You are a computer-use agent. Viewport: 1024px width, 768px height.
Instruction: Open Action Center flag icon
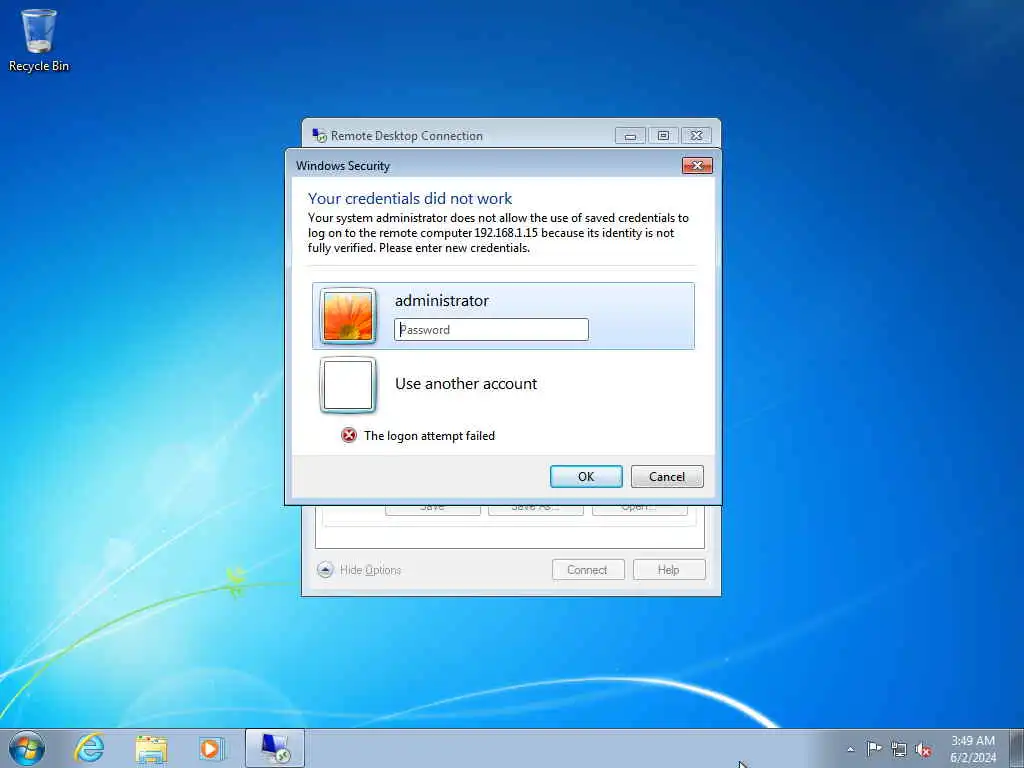point(874,749)
